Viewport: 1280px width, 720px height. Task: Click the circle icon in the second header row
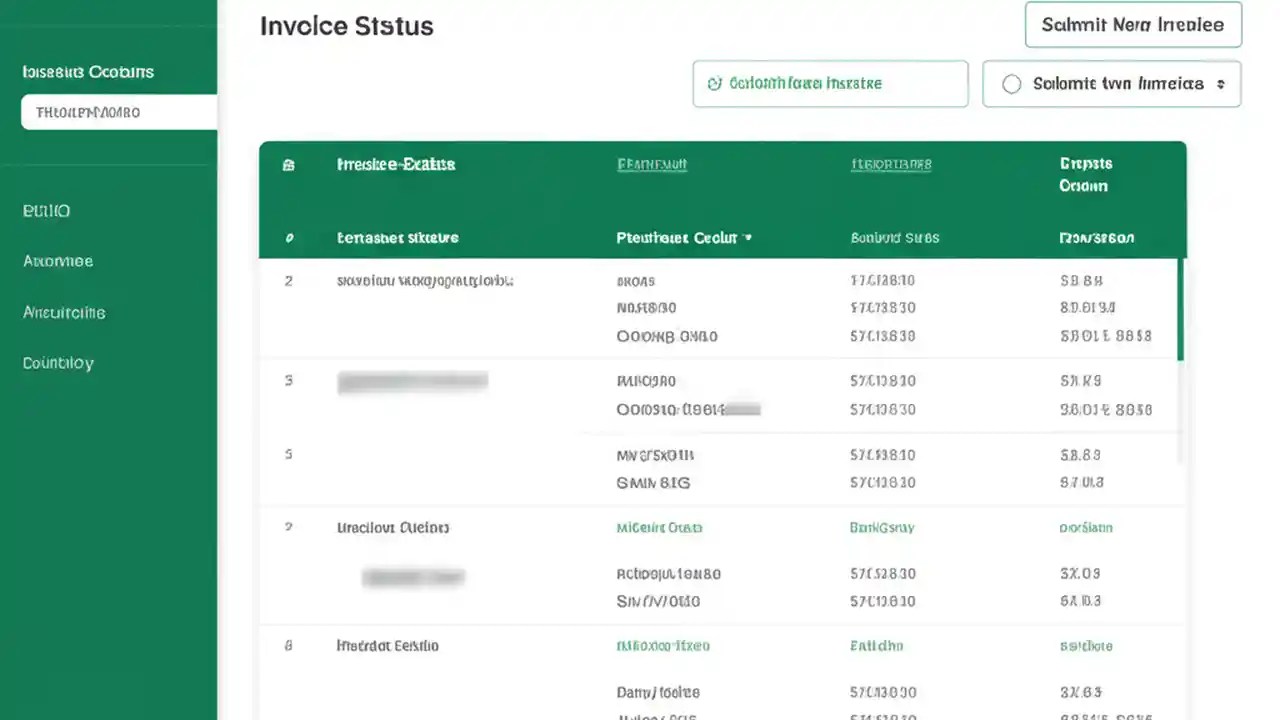point(288,238)
